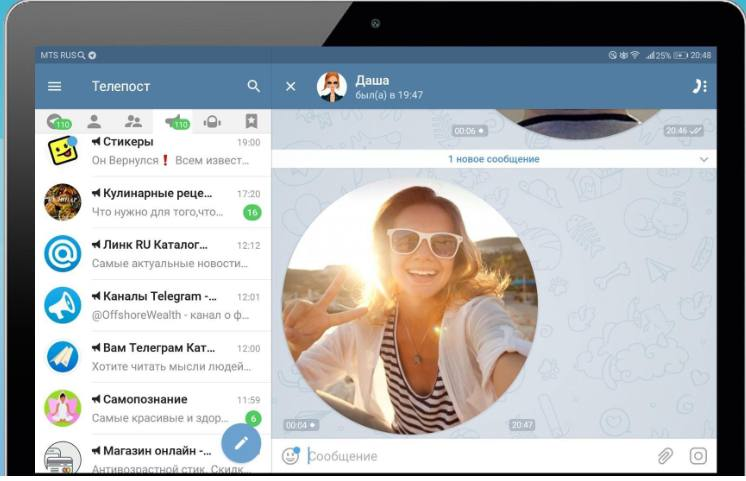Switch to the bots tab

(212, 122)
